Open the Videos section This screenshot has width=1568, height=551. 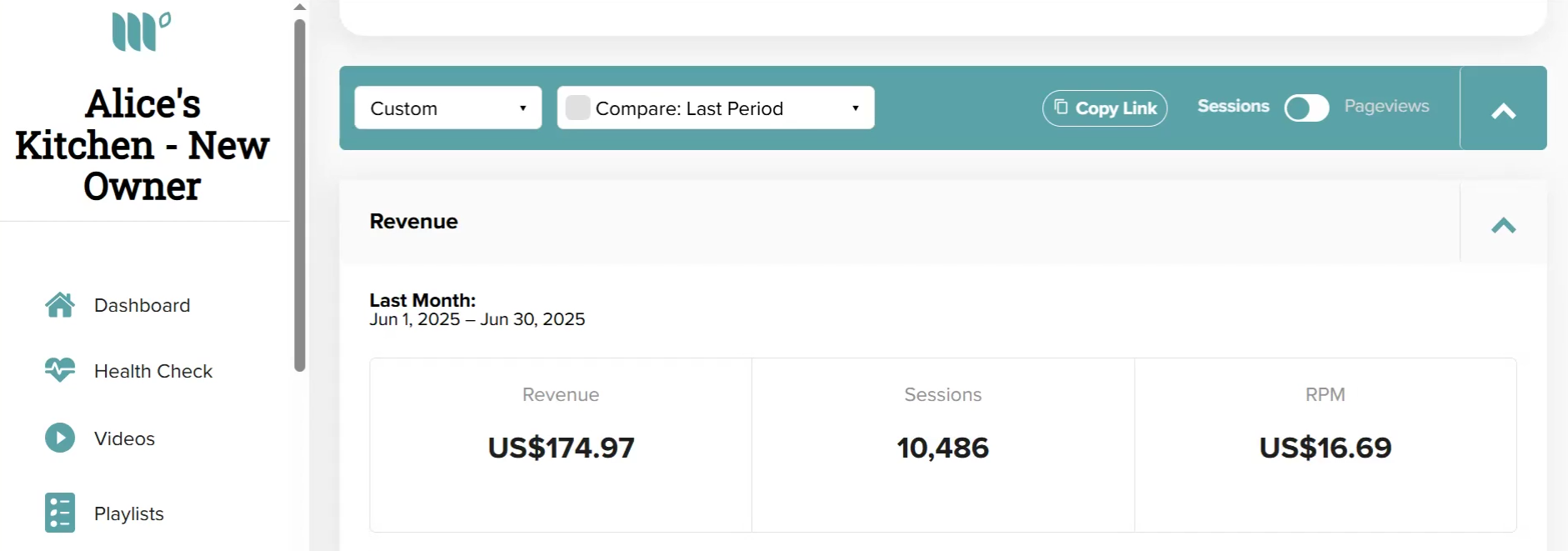point(125,438)
